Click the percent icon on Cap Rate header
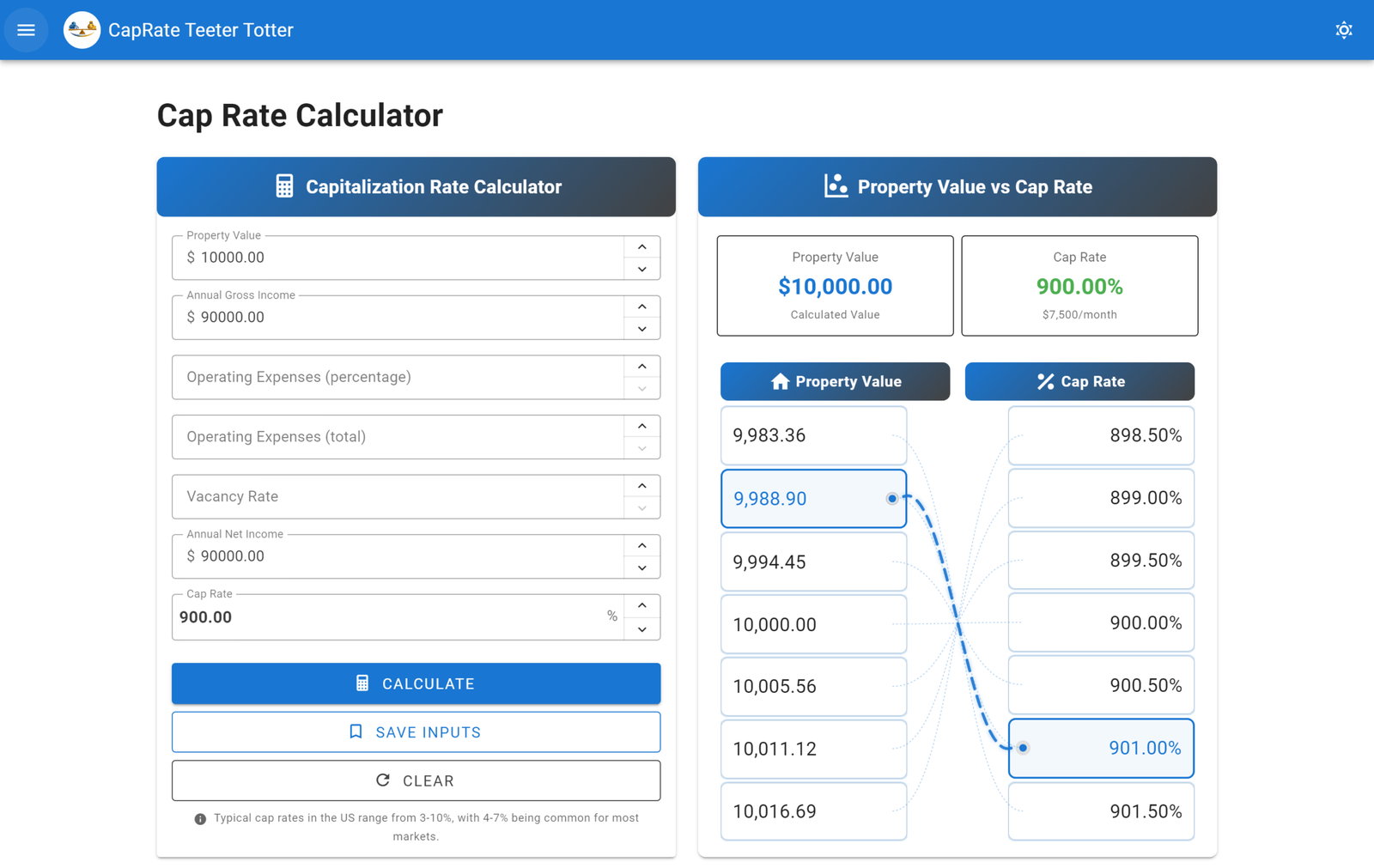Image resolution: width=1374 pixels, height=868 pixels. point(1045,382)
